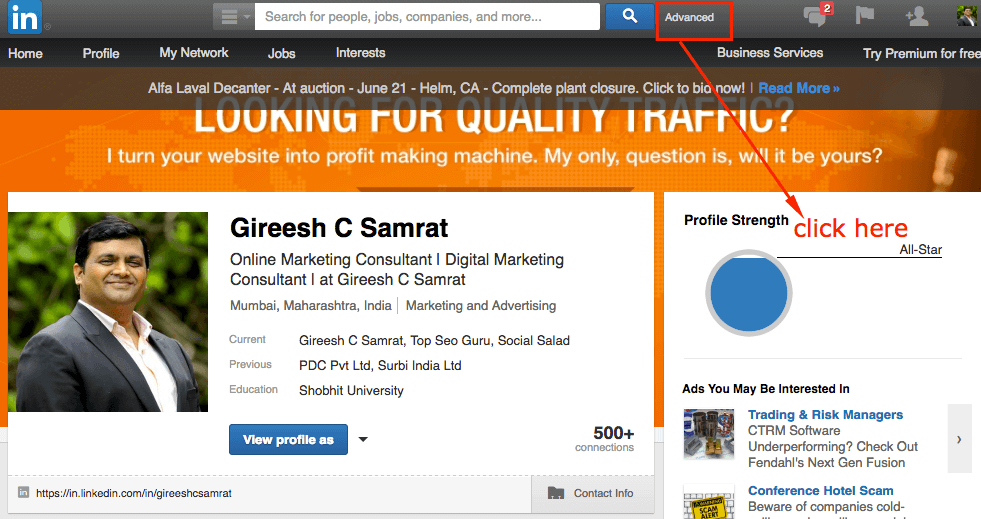Open the search category dropdown menu
Screen dimensions: 981x519
(233, 17)
